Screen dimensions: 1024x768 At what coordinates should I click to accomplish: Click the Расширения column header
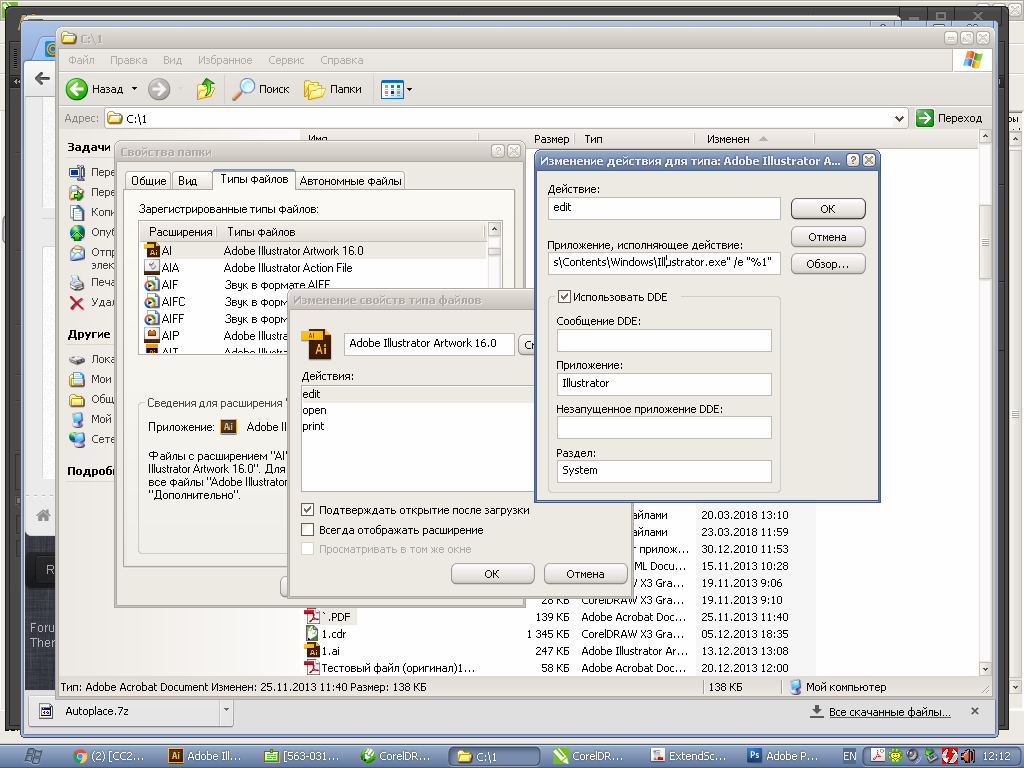180,232
